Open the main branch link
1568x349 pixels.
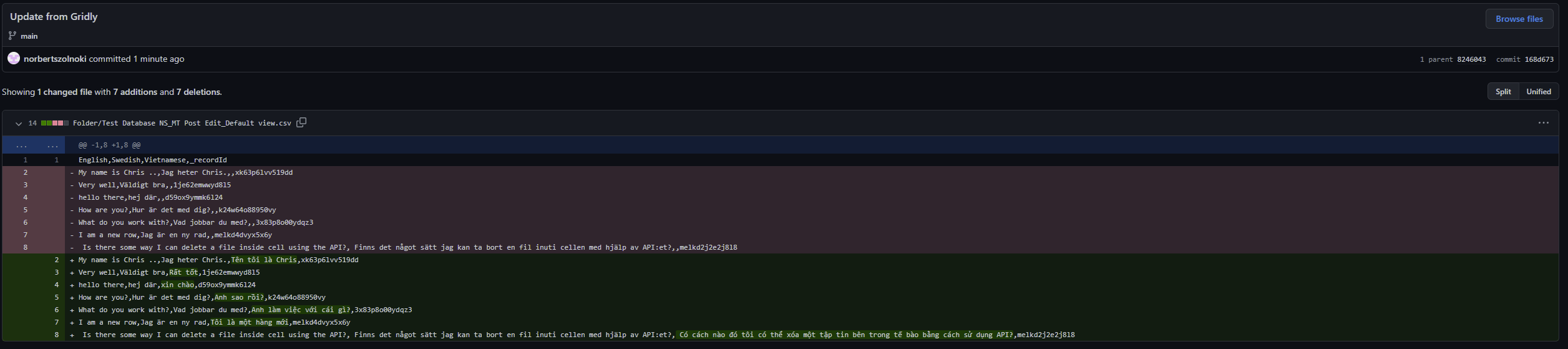tap(29, 36)
